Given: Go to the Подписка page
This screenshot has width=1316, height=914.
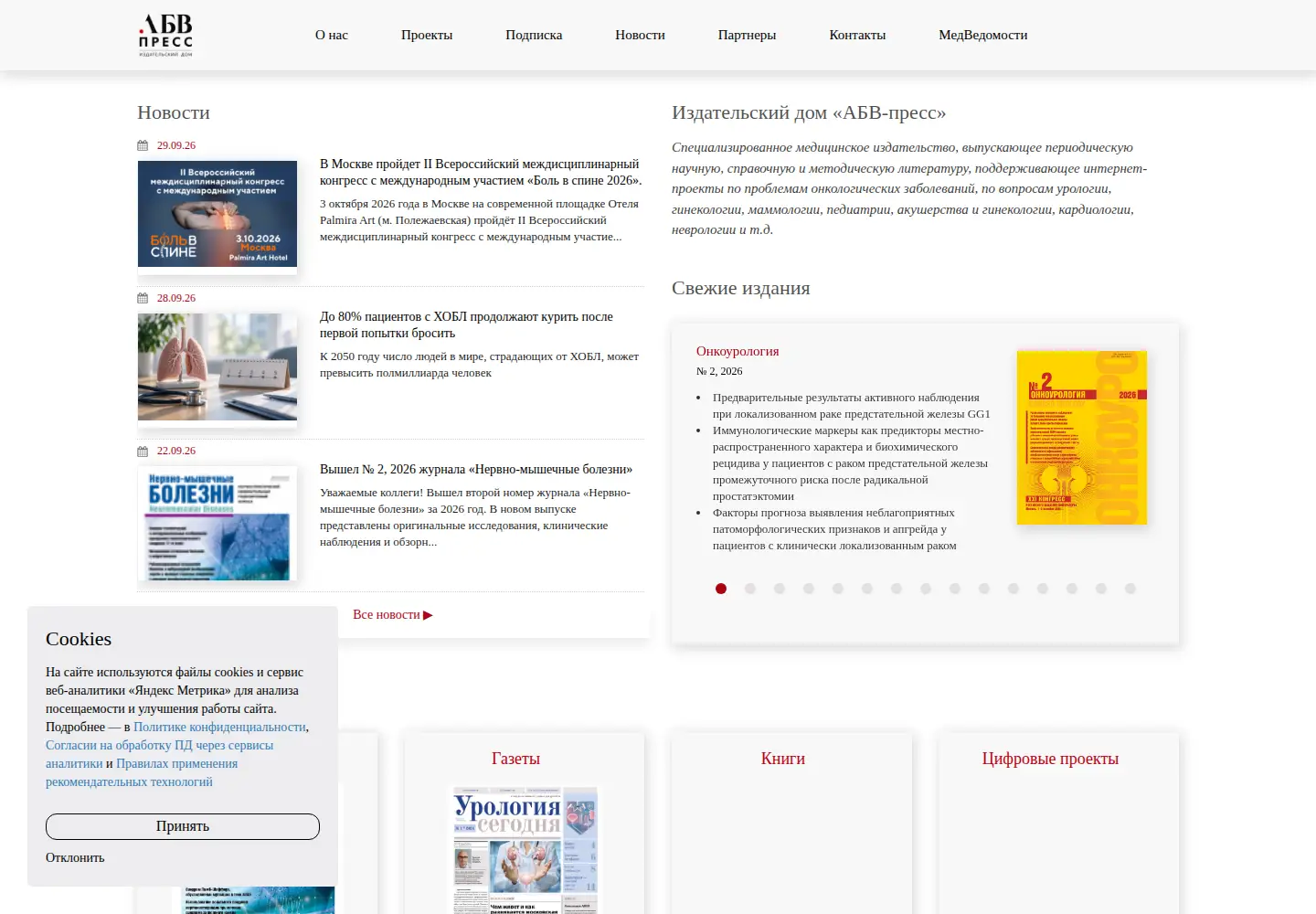Looking at the screenshot, I should pos(534,35).
